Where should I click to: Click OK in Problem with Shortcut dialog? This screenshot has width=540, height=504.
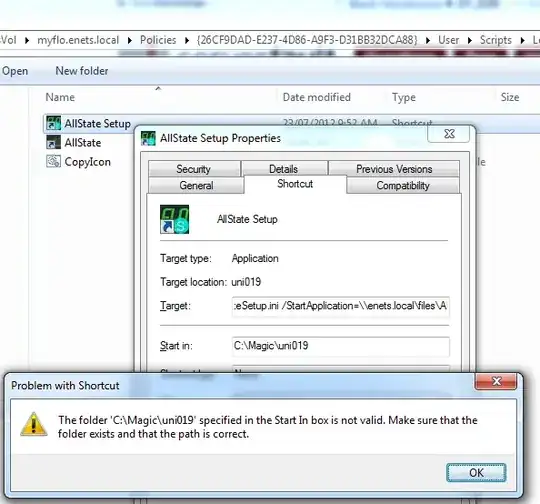476,473
